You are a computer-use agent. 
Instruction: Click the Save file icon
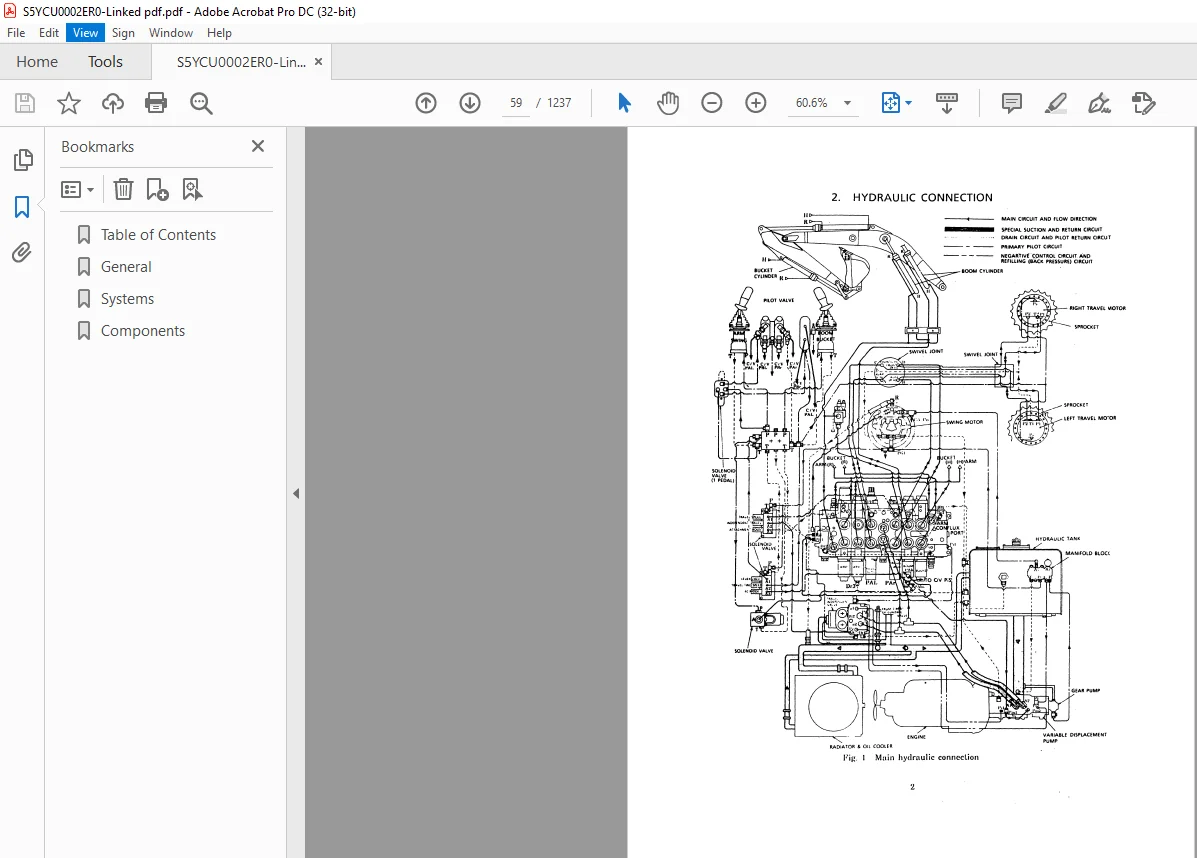[x=25, y=103]
